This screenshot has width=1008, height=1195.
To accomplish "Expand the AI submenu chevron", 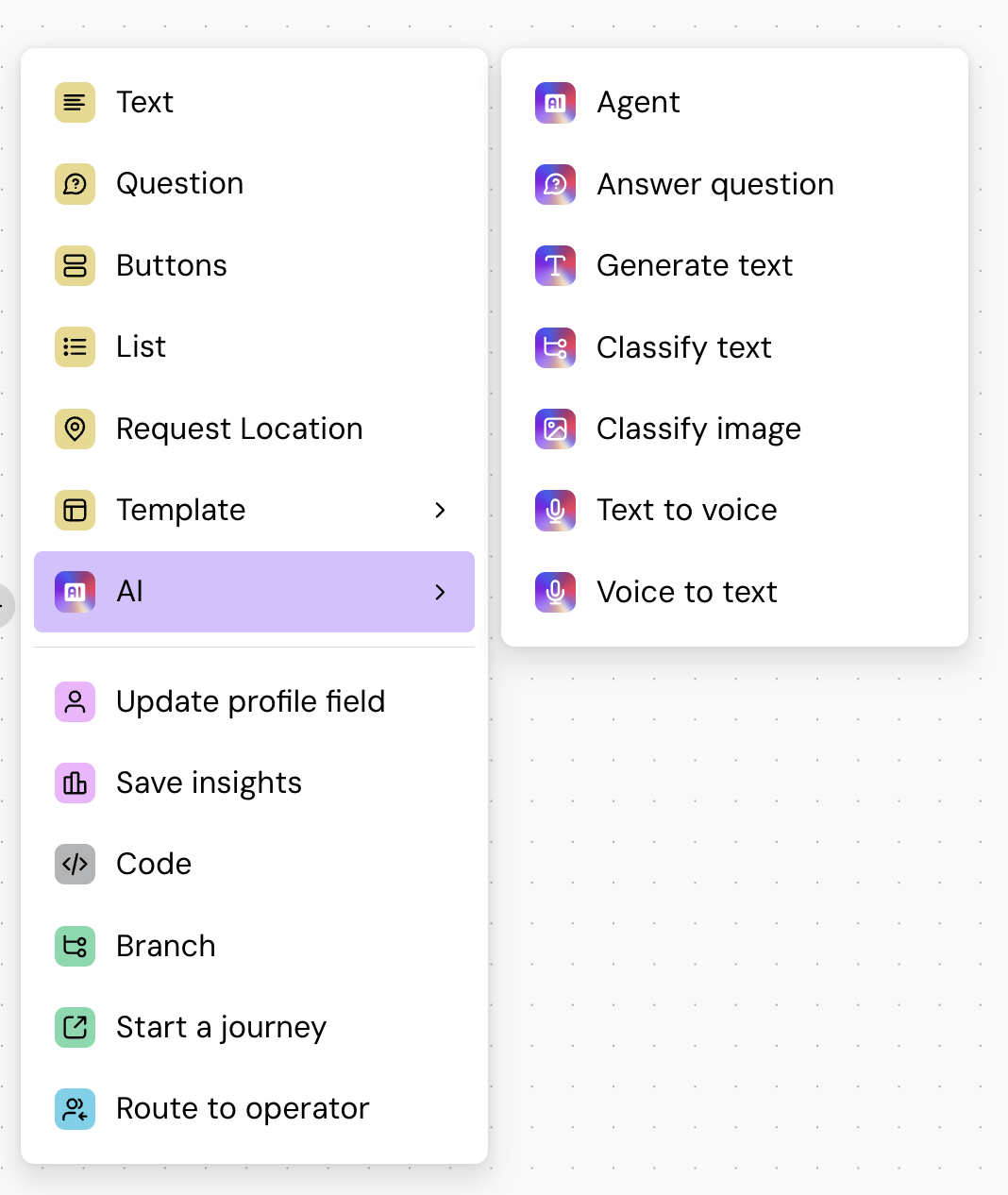I will click(x=440, y=592).
